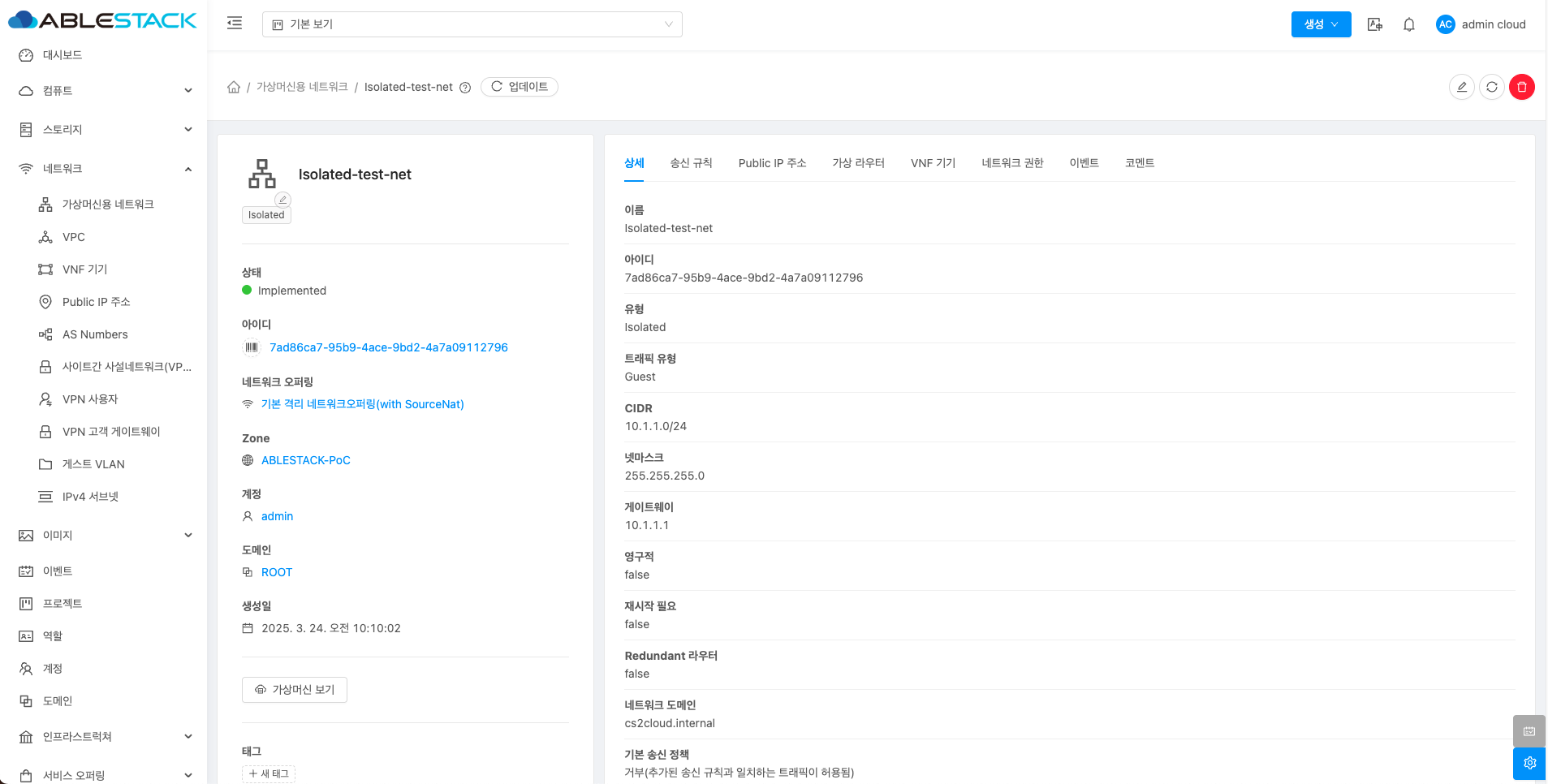Click the help question mark beside Isolated-test-net
Image resolution: width=1548 pixels, height=784 pixels.
(x=465, y=88)
